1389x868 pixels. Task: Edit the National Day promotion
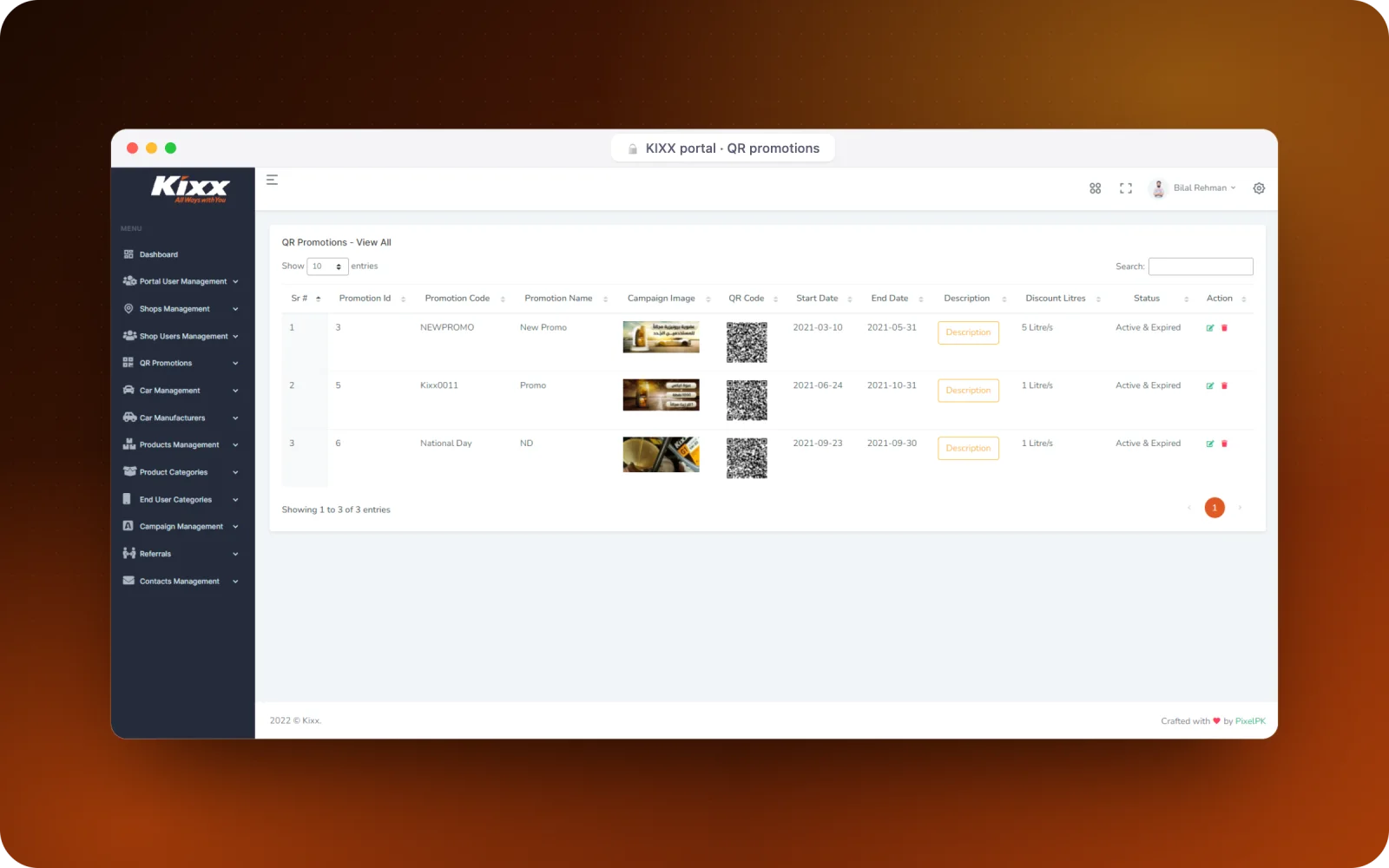tap(1210, 444)
